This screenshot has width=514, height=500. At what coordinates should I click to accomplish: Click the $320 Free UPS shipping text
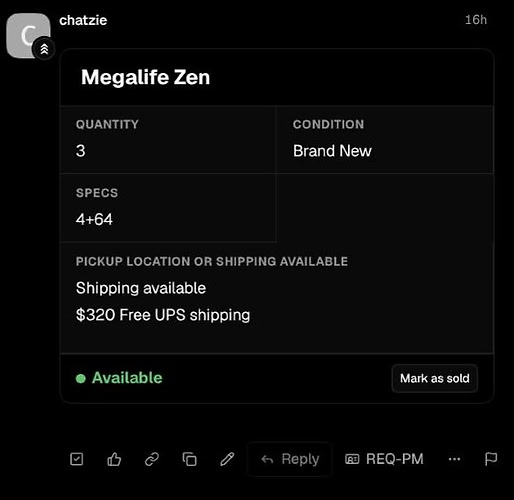click(163, 315)
